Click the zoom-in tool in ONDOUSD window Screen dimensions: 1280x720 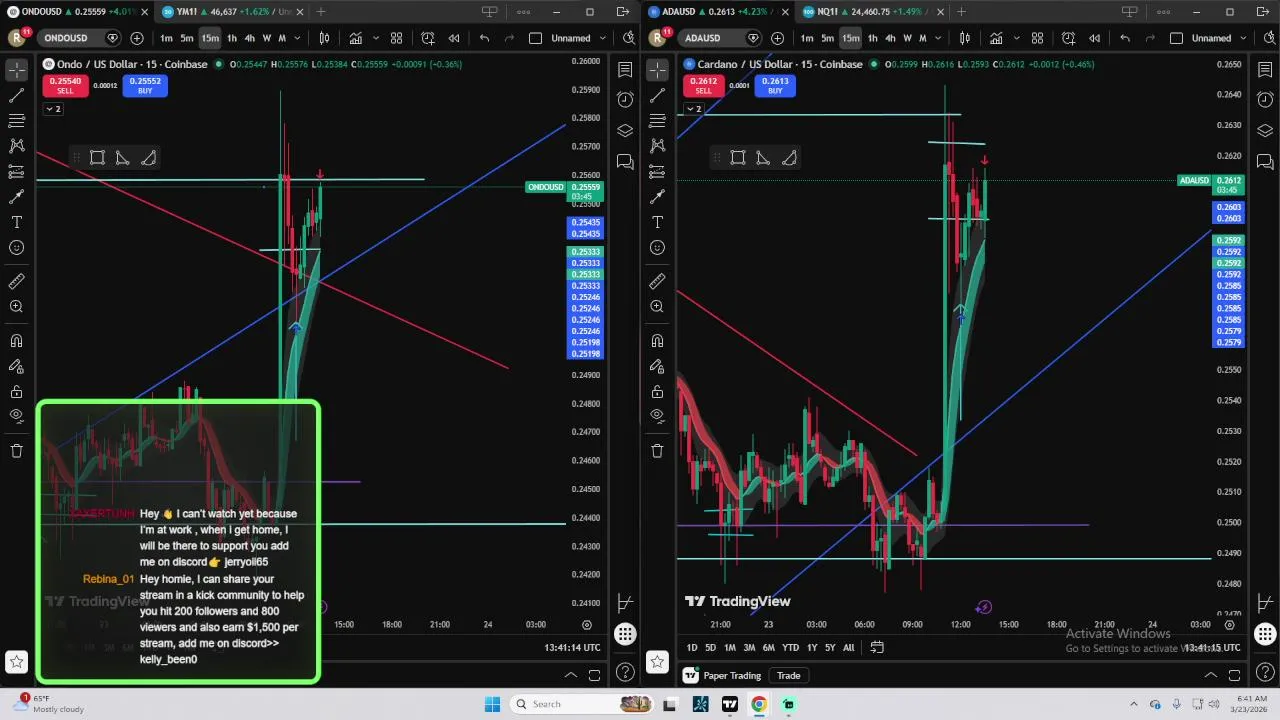click(x=17, y=307)
